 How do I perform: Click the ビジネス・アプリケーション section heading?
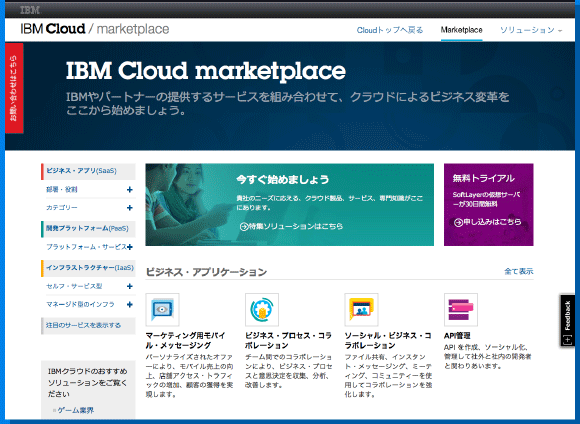[x=206, y=272]
